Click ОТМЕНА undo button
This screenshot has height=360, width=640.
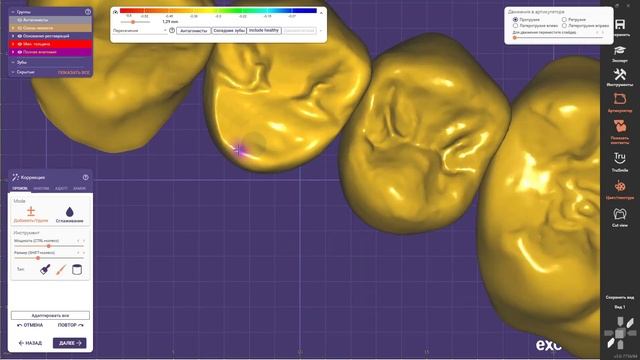[x=30, y=325]
